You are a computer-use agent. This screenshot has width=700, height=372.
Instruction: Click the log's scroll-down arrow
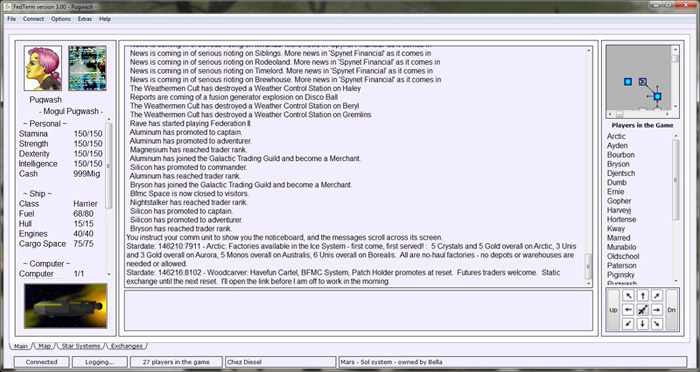point(588,283)
